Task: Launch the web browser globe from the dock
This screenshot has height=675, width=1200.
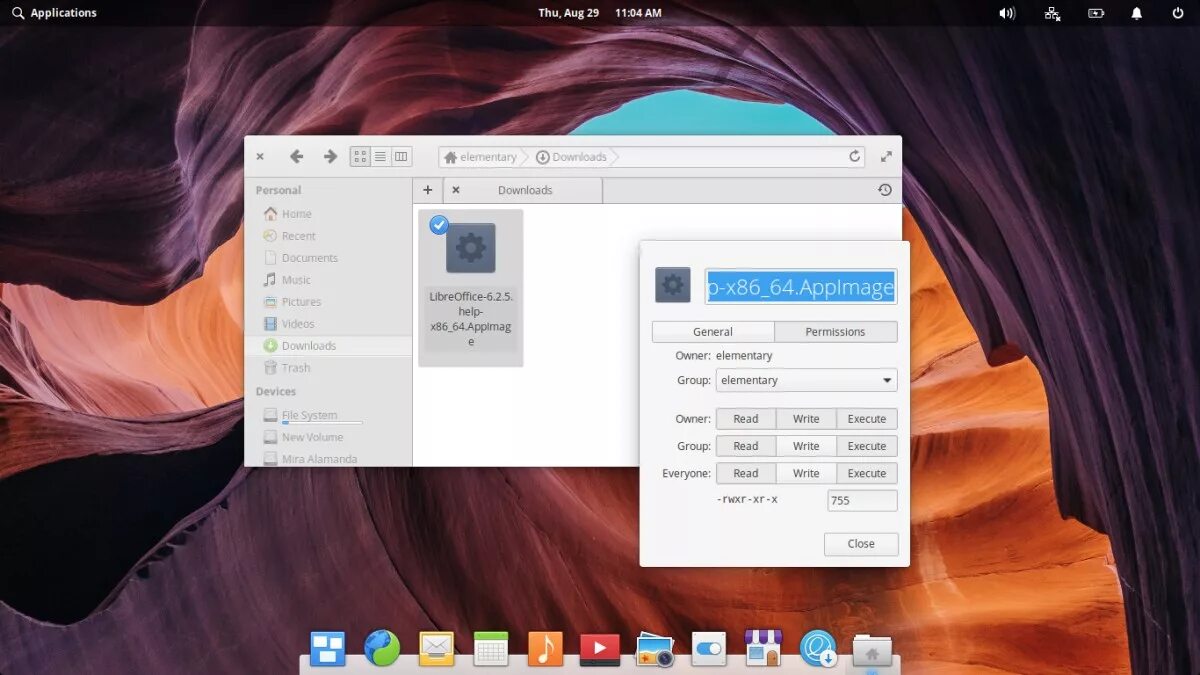Action: coord(382,649)
